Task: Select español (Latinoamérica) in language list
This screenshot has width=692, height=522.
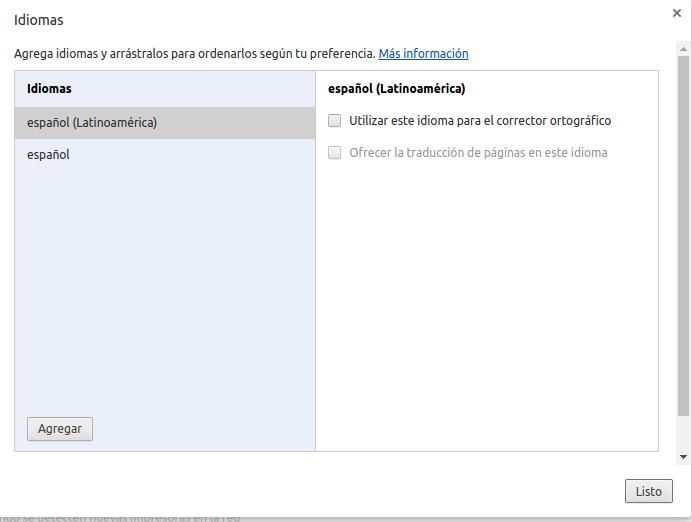Action: coord(165,123)
